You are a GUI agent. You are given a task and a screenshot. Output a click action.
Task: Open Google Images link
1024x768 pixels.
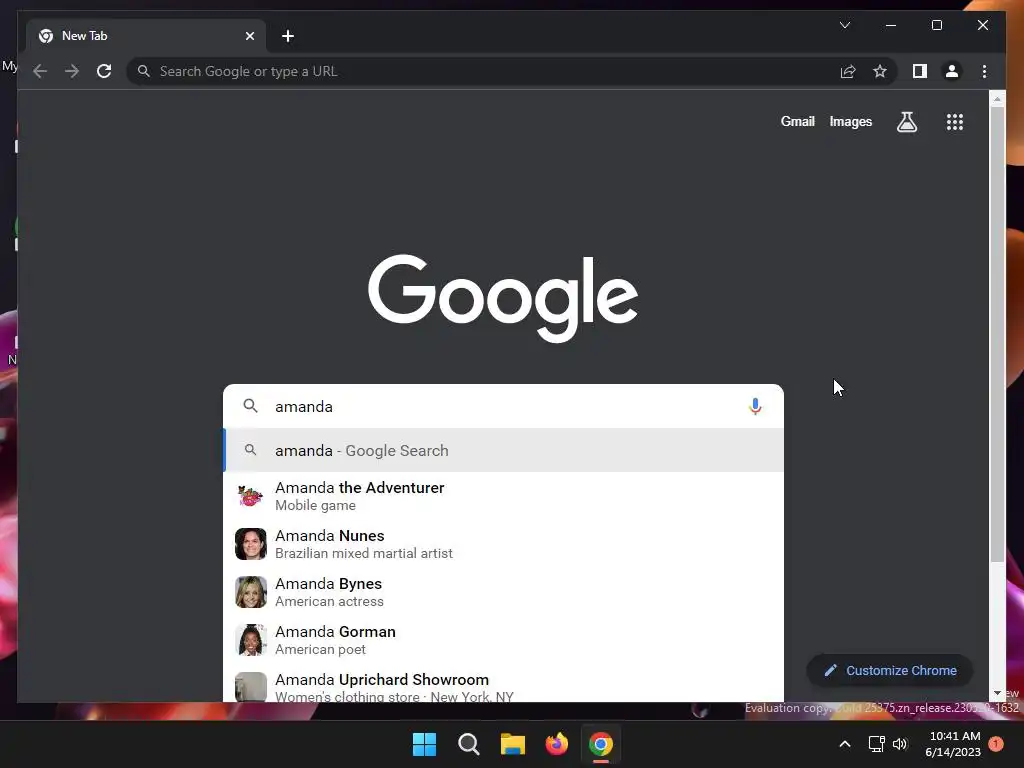pyautogui.click(x=850, y=121)
